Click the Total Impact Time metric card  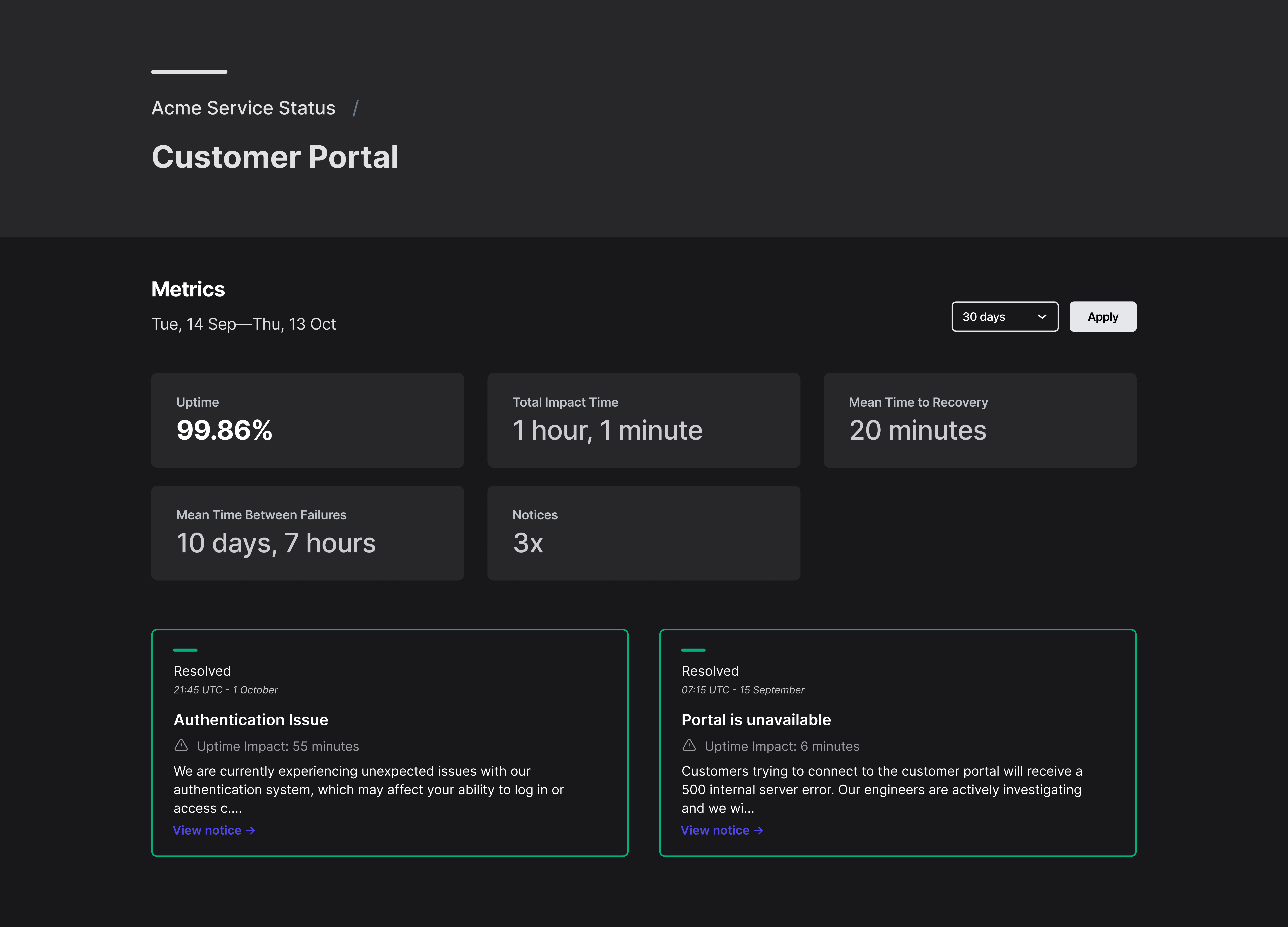(643, 420)
